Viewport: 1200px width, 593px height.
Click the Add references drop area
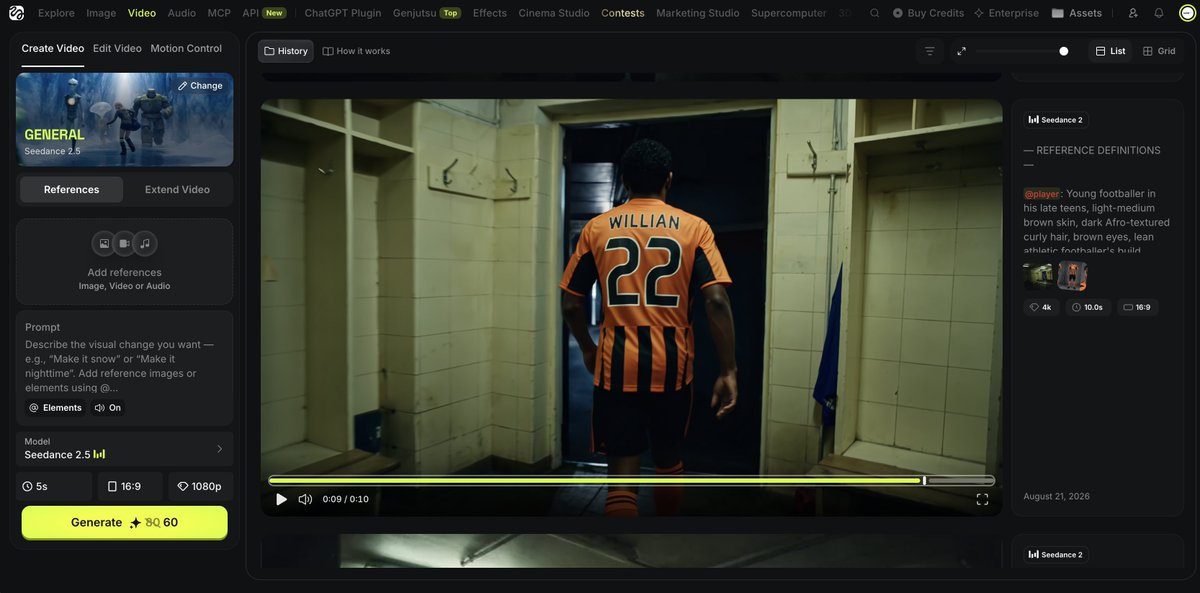[x=125, y=262]
